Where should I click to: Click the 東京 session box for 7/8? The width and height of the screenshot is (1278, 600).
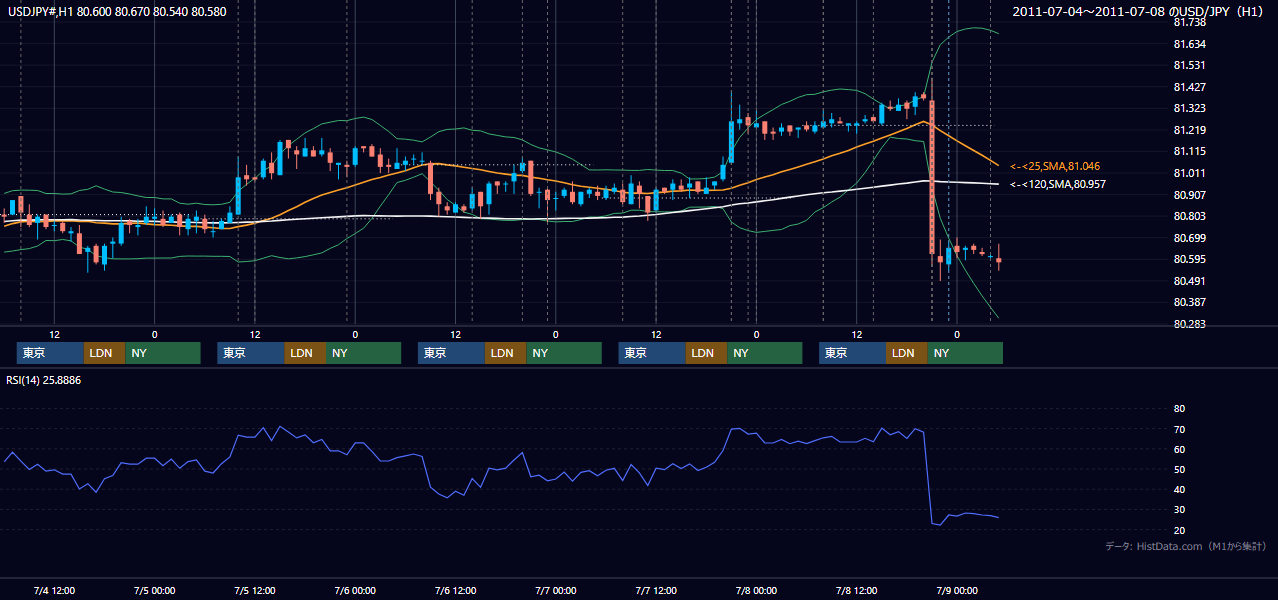[x=852, y=353]
